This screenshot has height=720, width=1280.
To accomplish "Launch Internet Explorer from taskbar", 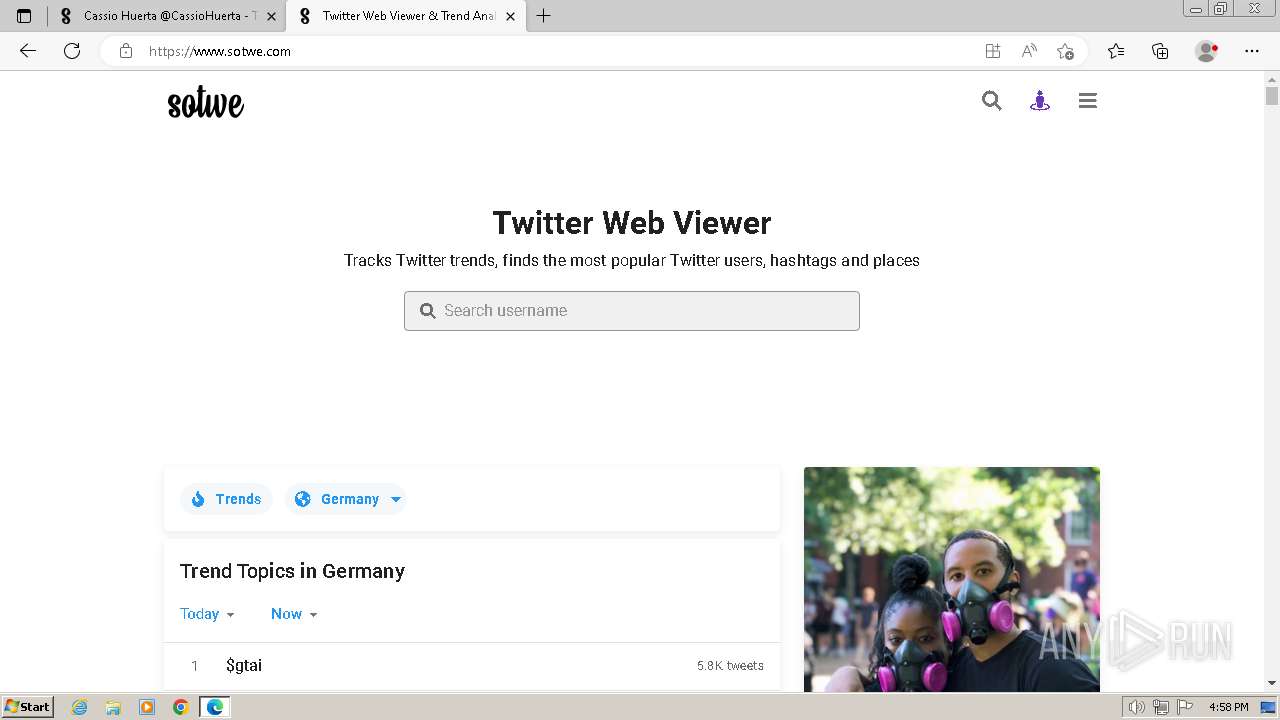I will pyautogui.click(x=80, y=707).
